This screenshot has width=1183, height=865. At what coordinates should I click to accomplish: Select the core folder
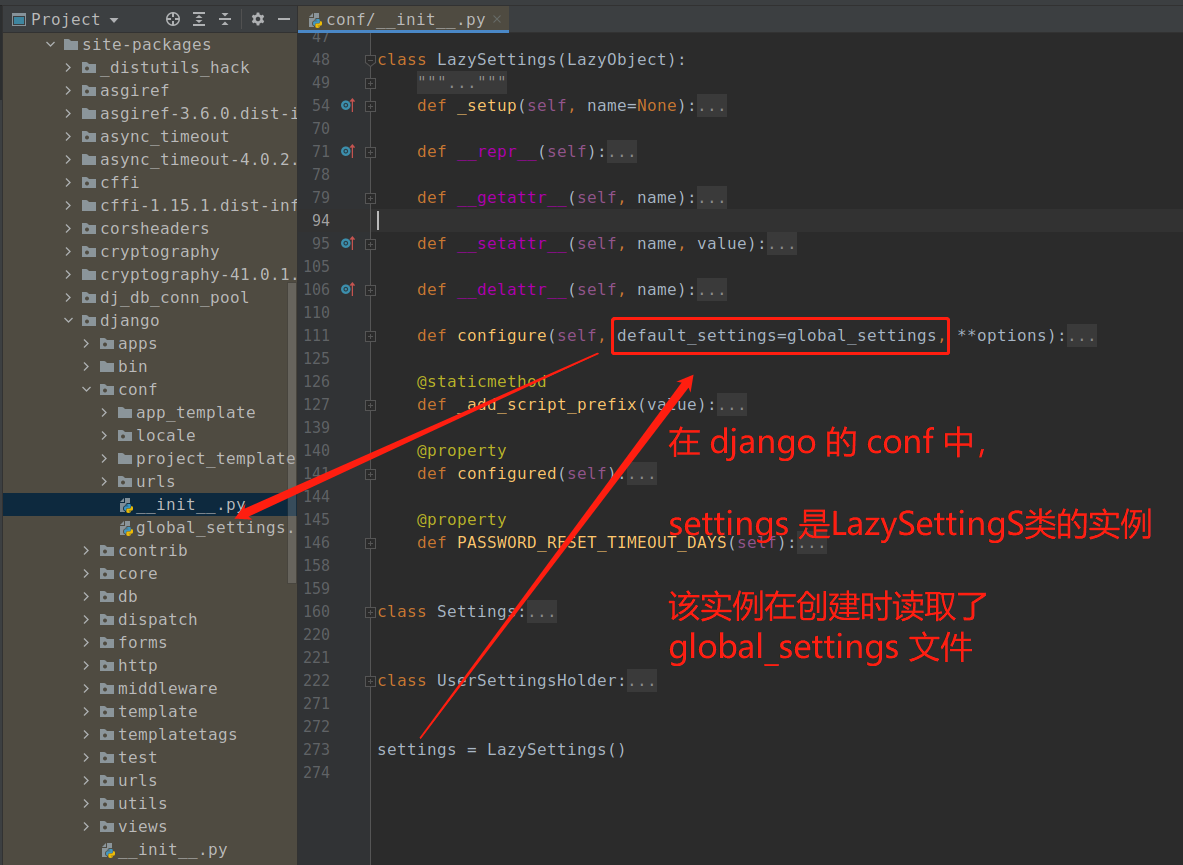pos(129,573)
